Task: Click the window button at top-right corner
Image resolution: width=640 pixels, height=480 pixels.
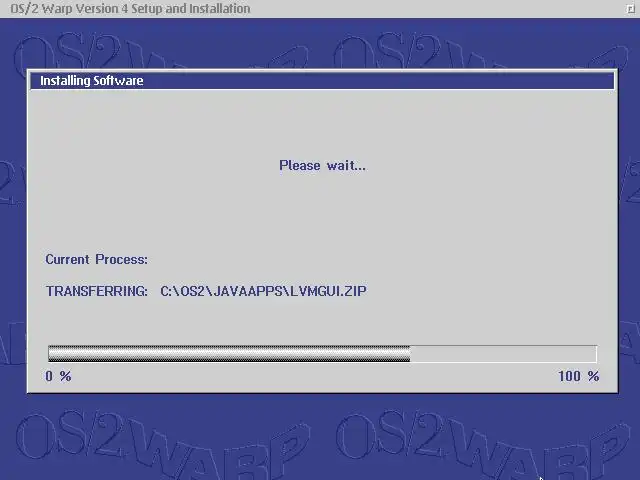Action: [631, 9]
